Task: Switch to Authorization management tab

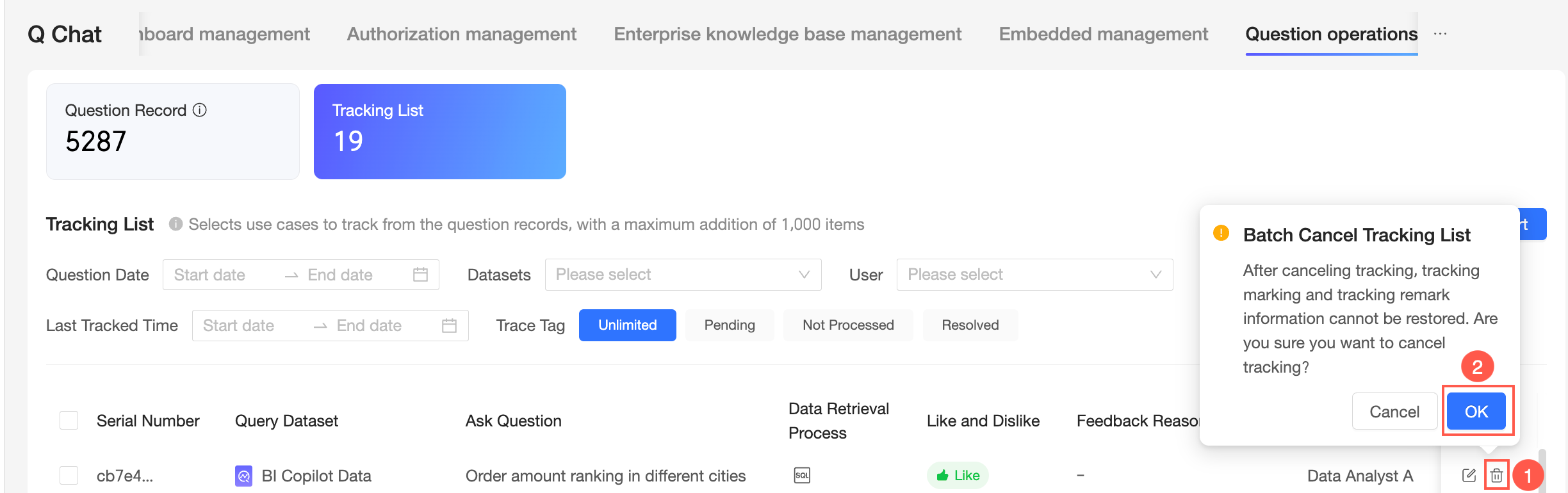Action: click(x=461, y=34)
